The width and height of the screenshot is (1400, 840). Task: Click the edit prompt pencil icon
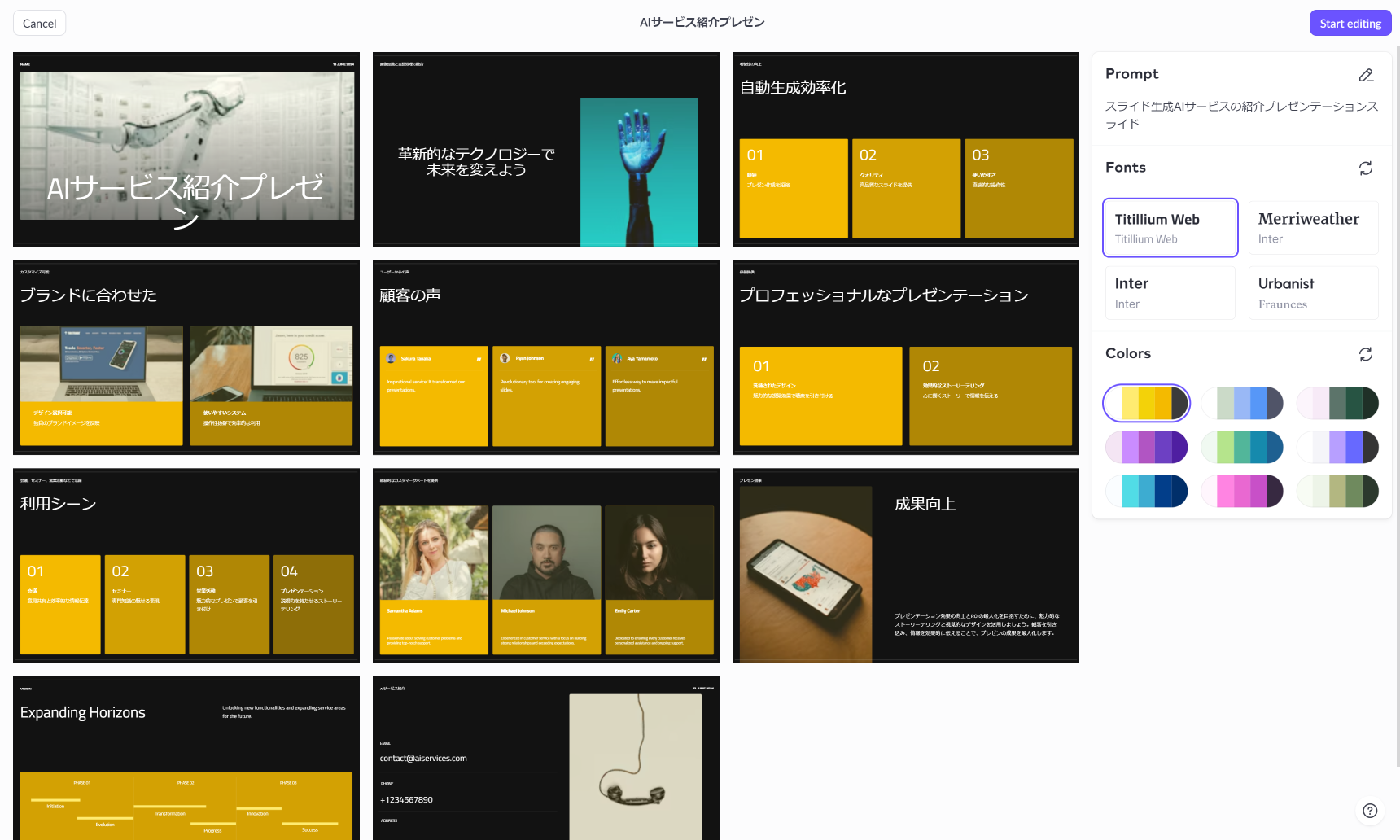pos(1366,75)
